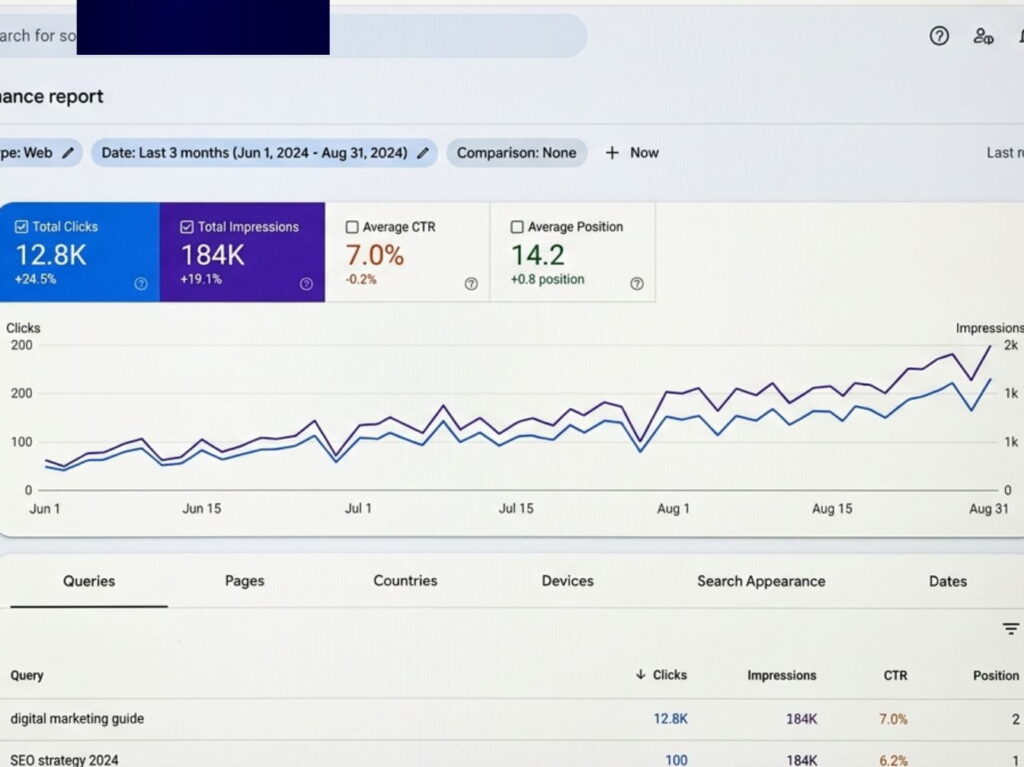Viewport: 1024px width, 767px height.
Task: Click the help icon on Average Position card
Action: pyautogui.click(x=637, y=284)
